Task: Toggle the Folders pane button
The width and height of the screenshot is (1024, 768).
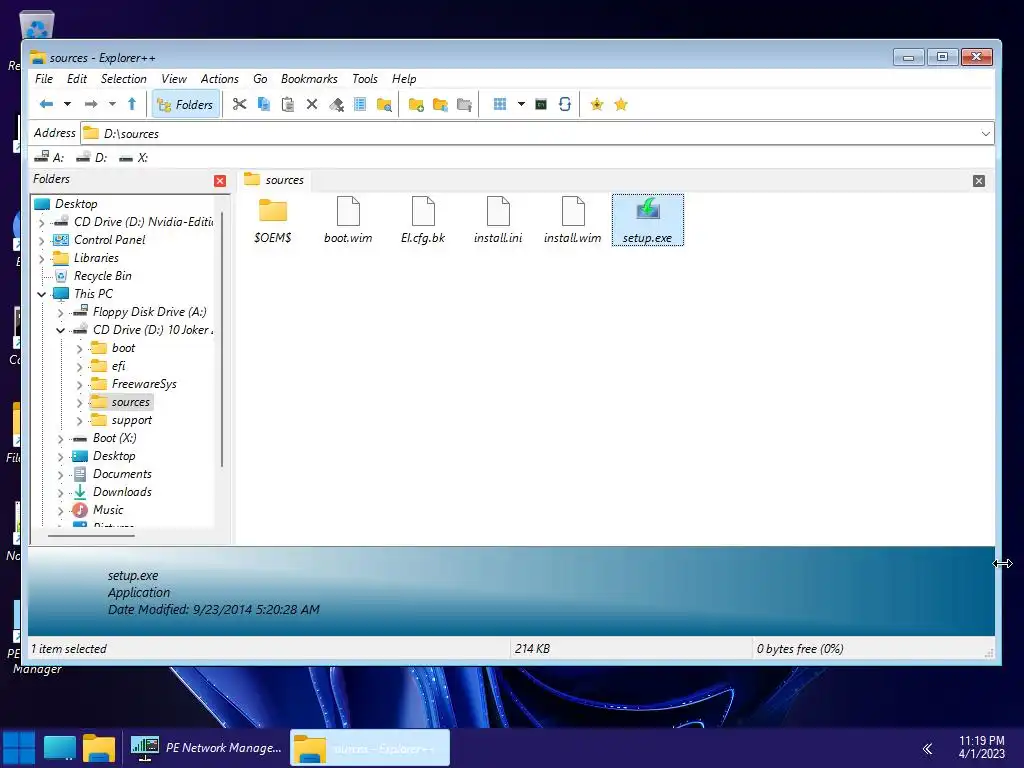Action: [186, 104]
